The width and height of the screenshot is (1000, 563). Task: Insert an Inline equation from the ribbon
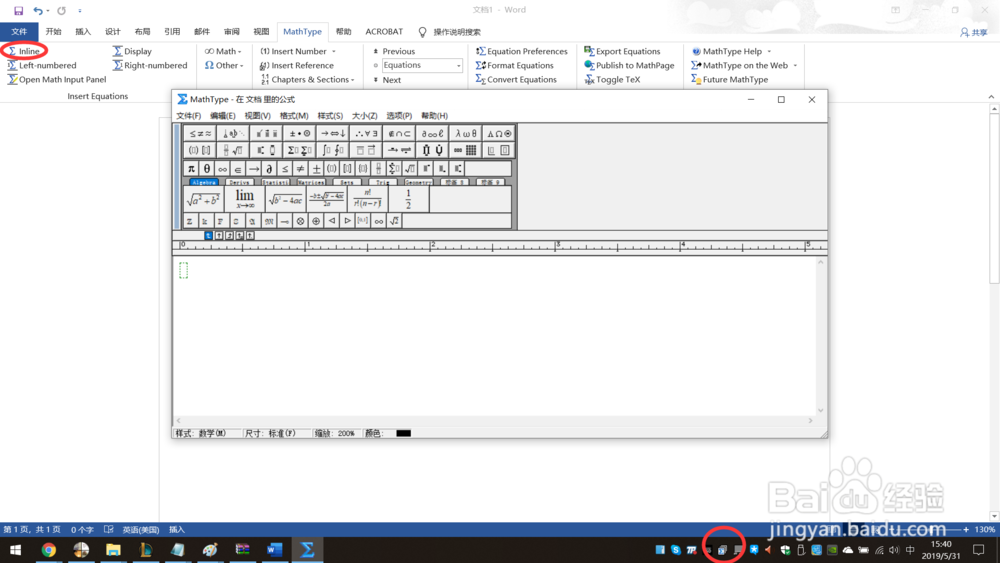coord(24,51)
